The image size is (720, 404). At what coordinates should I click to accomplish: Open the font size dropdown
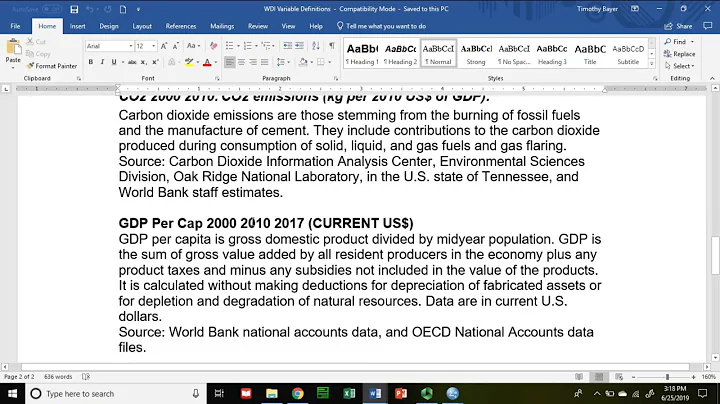(x=153, y=46)
